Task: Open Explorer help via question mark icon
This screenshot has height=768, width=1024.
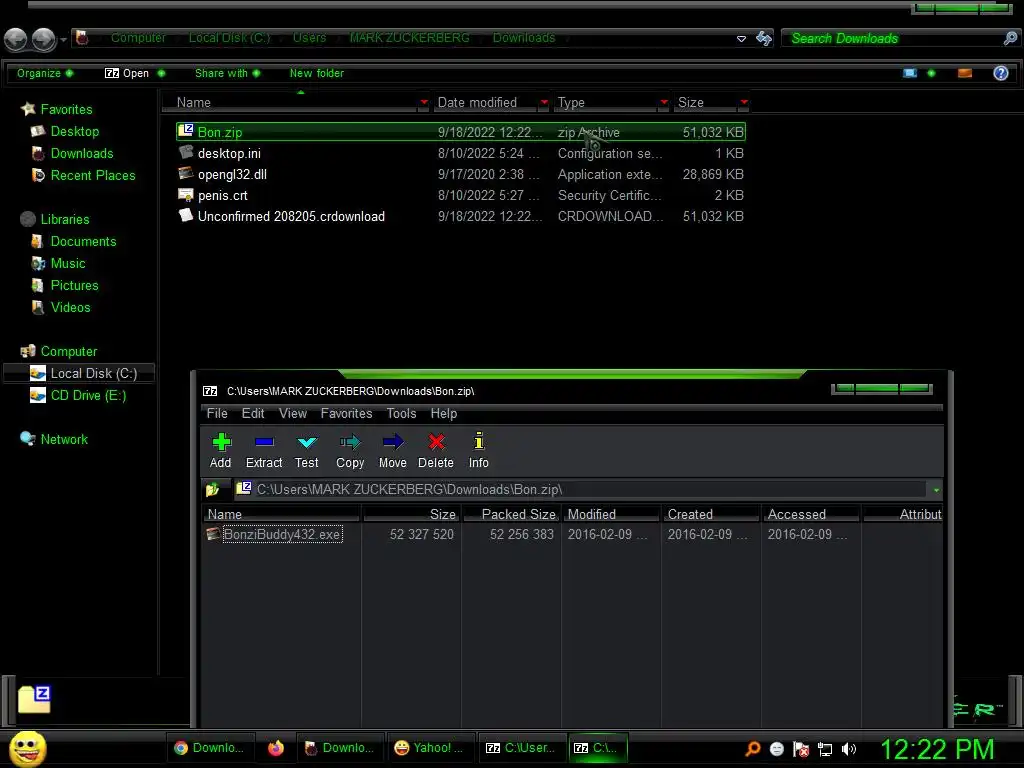Action: 1000,73
